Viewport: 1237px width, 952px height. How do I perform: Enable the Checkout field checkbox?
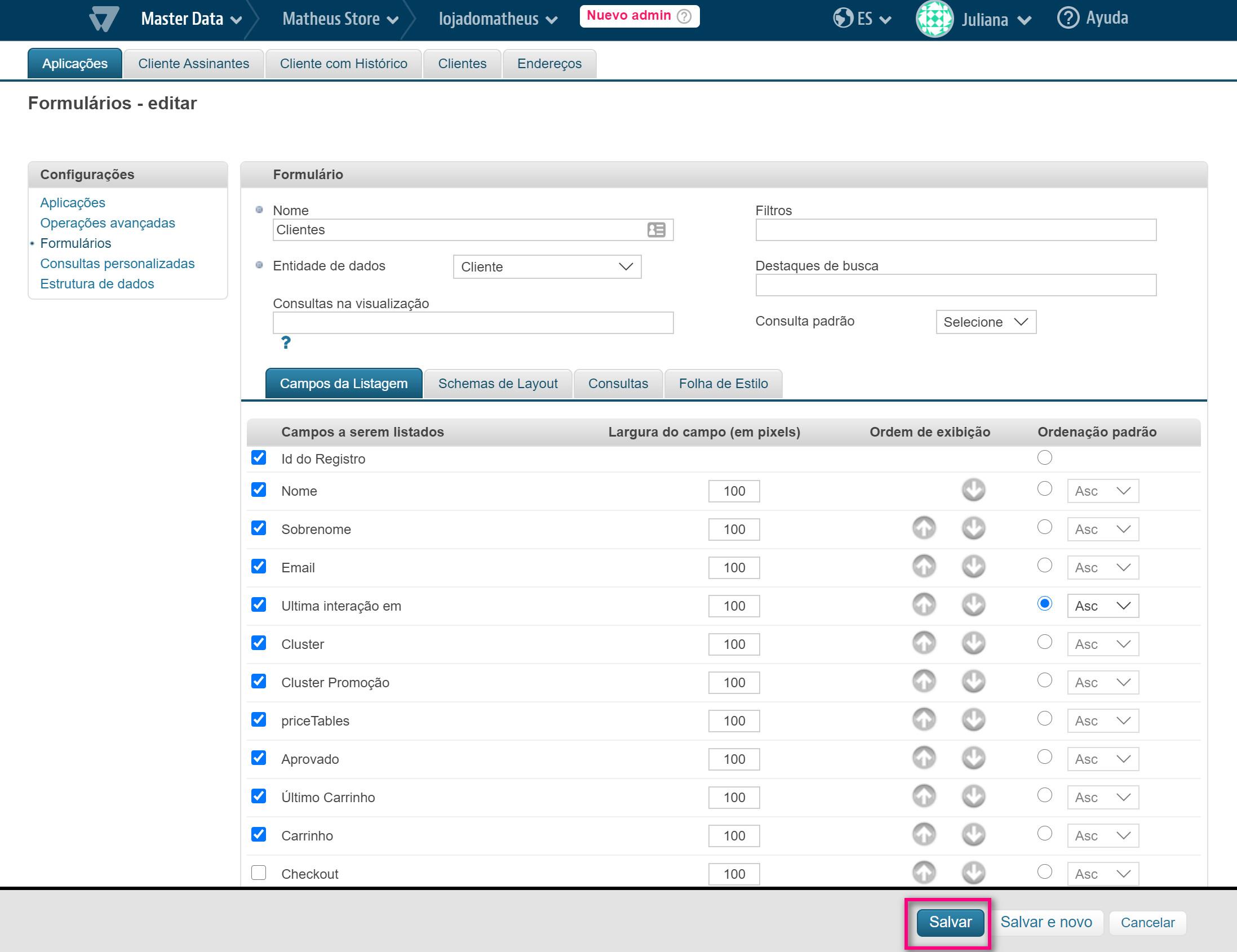coord(259,873)
